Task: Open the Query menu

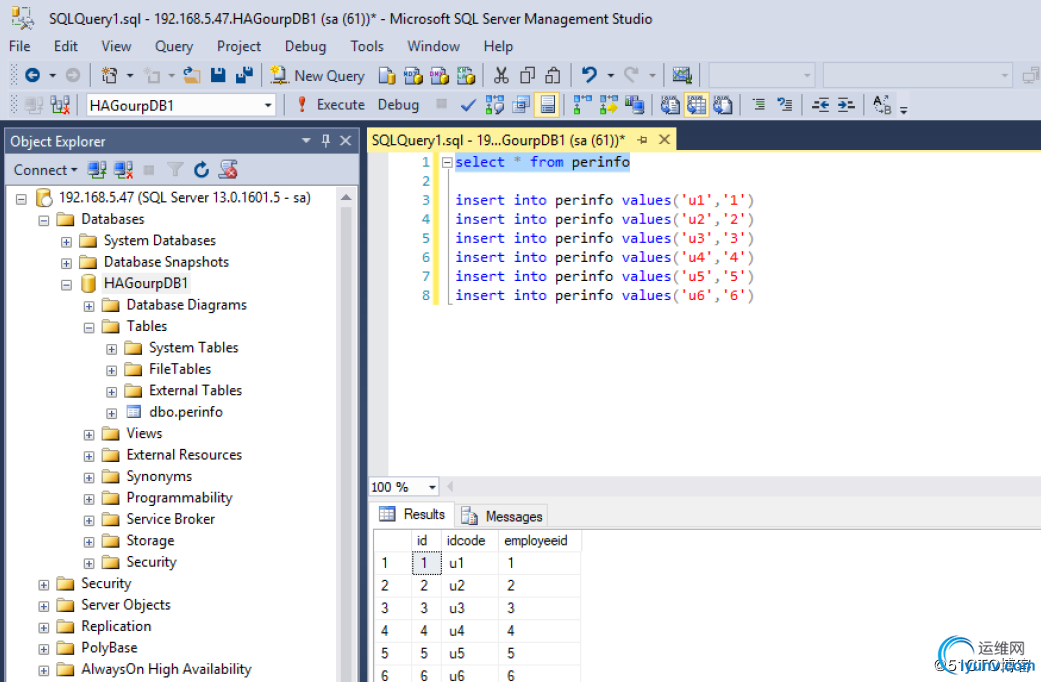Action: point(174,46)
